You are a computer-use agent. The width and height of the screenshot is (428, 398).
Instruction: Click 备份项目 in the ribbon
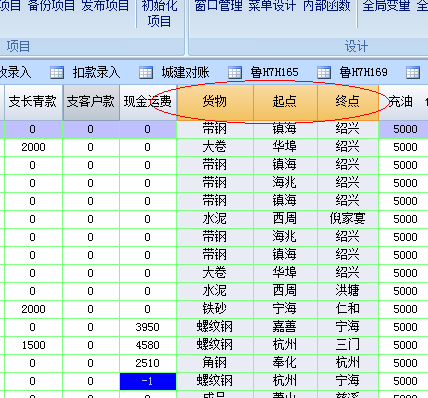[51, 6]
